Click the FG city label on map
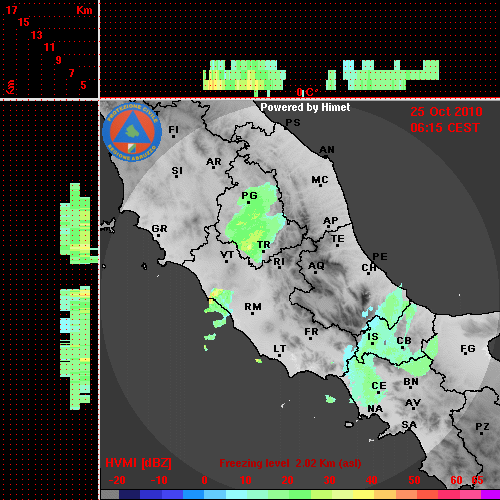The image size is (500, 500). coord(467,349)
